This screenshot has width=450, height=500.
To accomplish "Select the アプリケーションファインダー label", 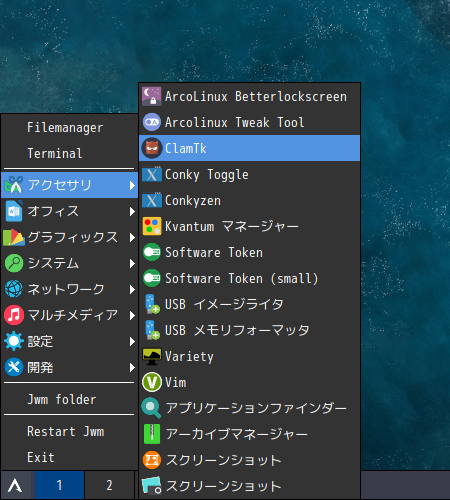I will pos(256,408).
